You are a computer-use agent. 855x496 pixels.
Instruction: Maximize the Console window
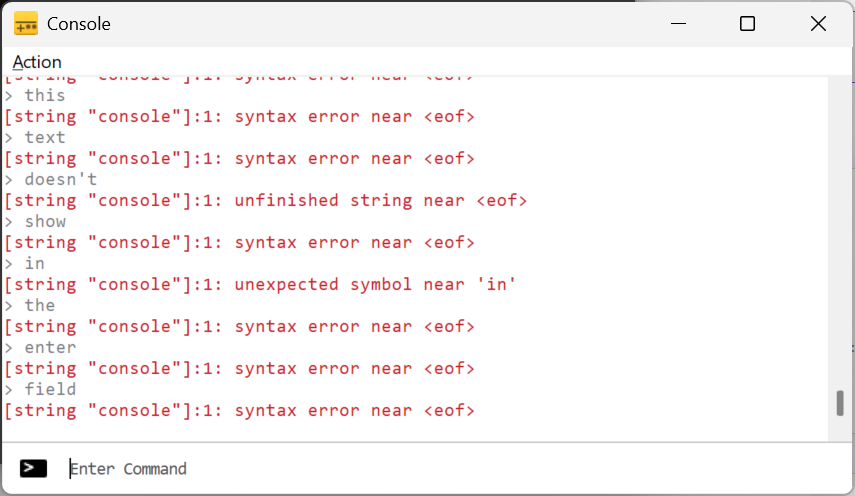coord(747,24)
